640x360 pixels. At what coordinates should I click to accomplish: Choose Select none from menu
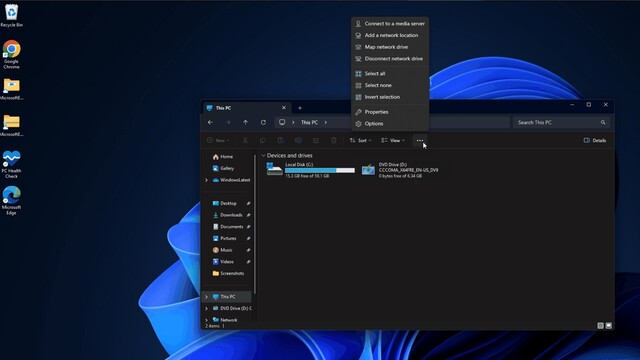point(390,85)
